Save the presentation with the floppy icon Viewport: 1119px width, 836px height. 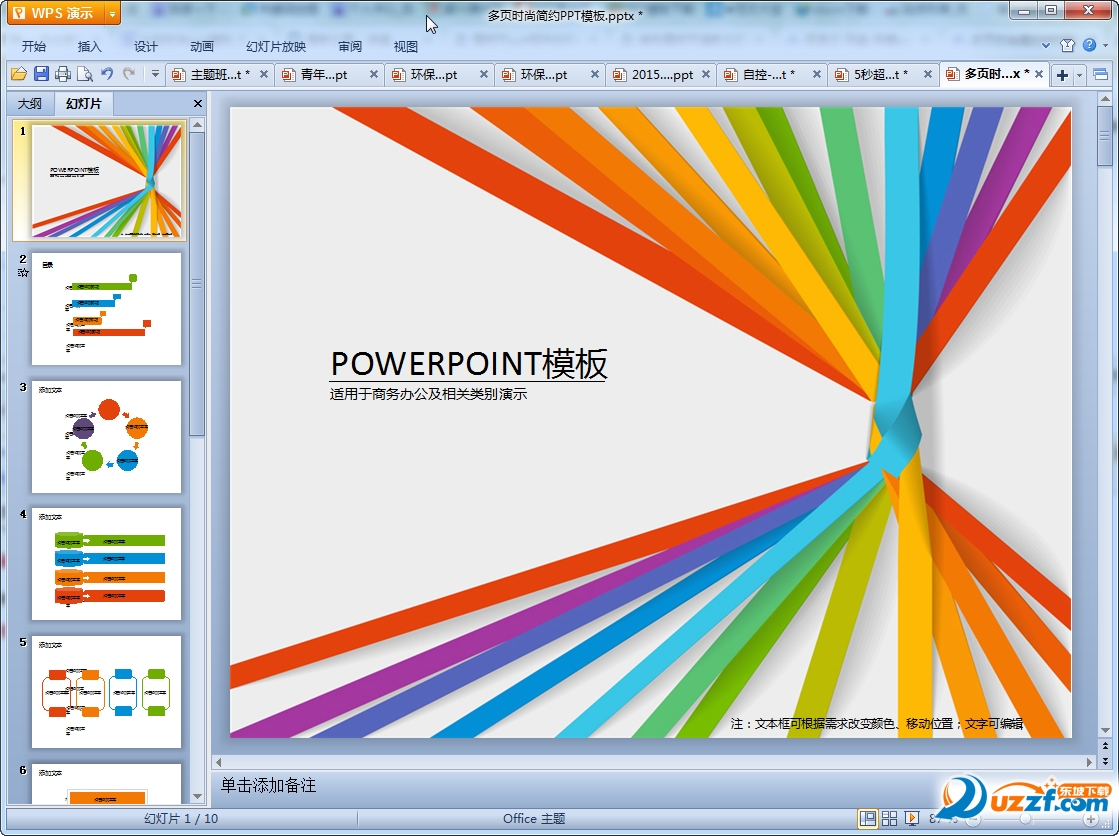[41, 74]
